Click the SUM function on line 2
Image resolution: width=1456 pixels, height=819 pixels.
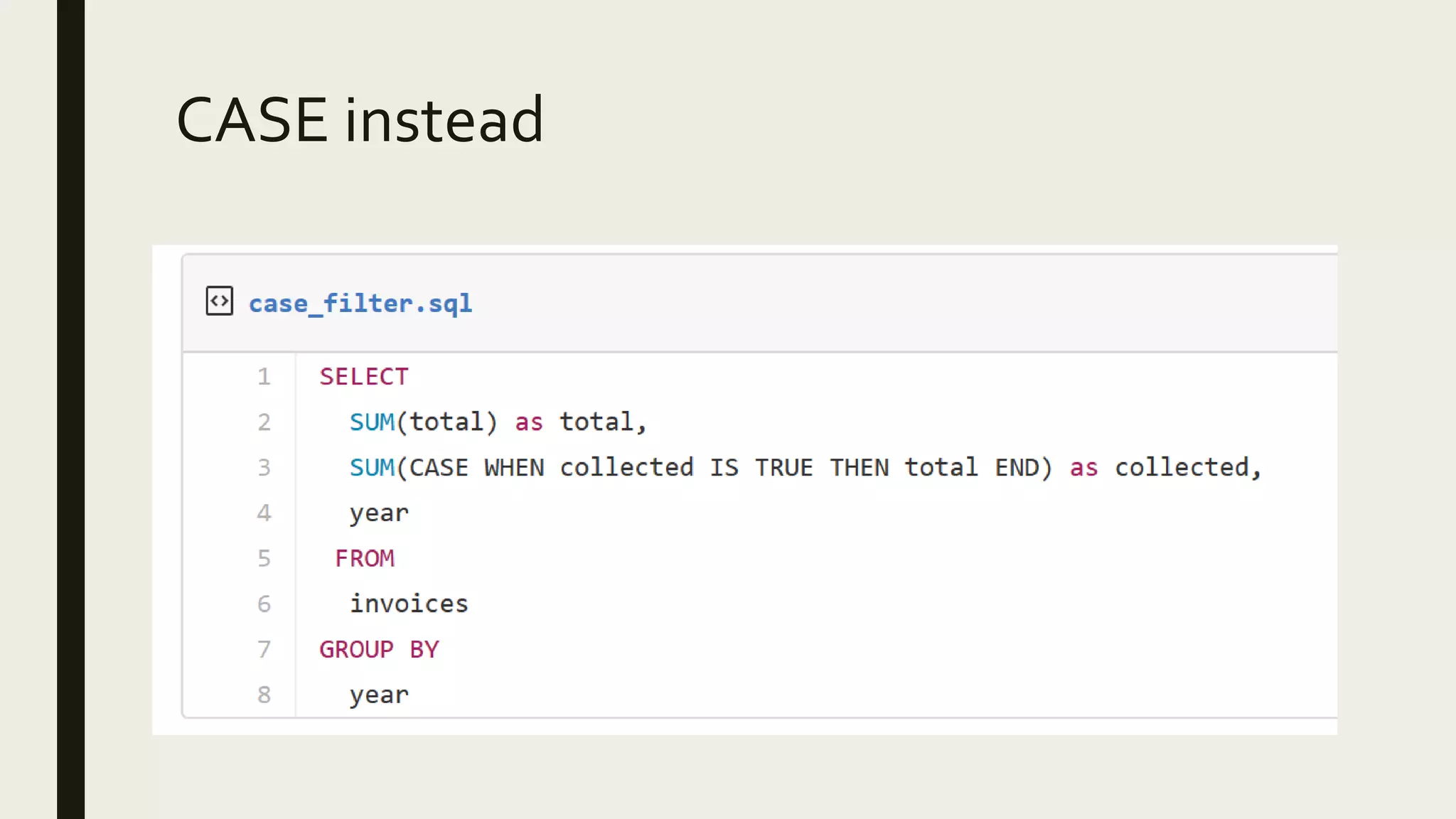pyautogui.click(x=372, y=422)
